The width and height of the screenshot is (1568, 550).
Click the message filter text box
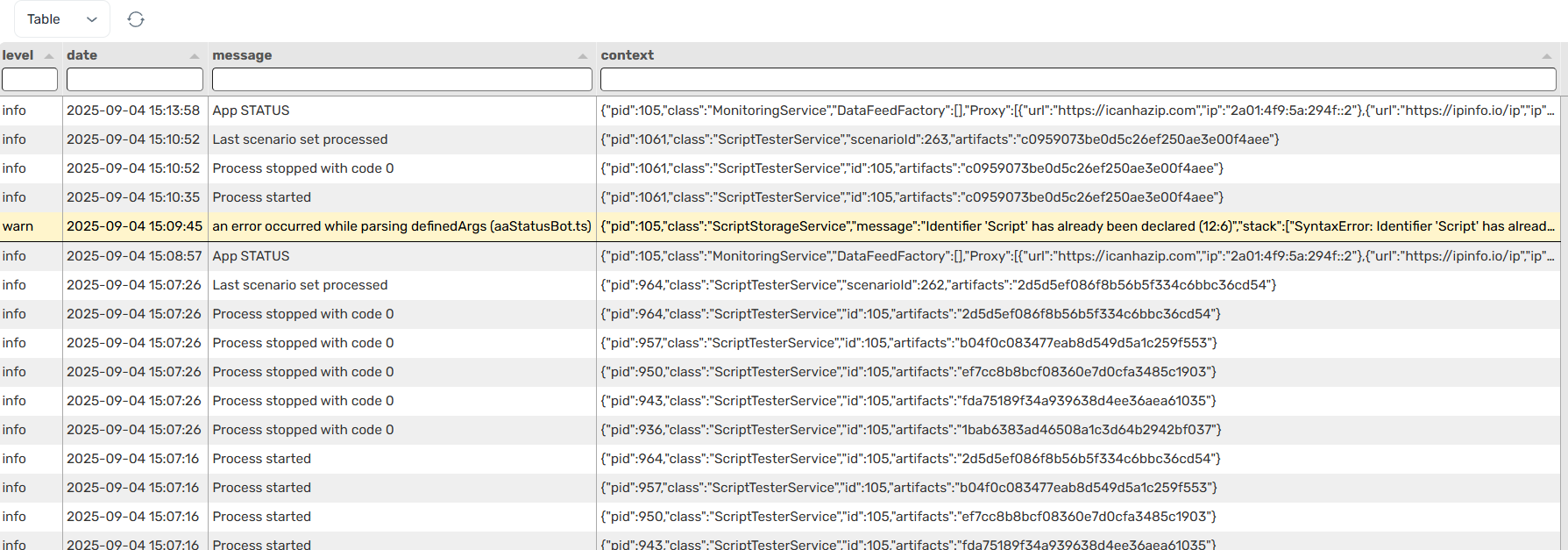pyautogui.click(x=401, y=80)
